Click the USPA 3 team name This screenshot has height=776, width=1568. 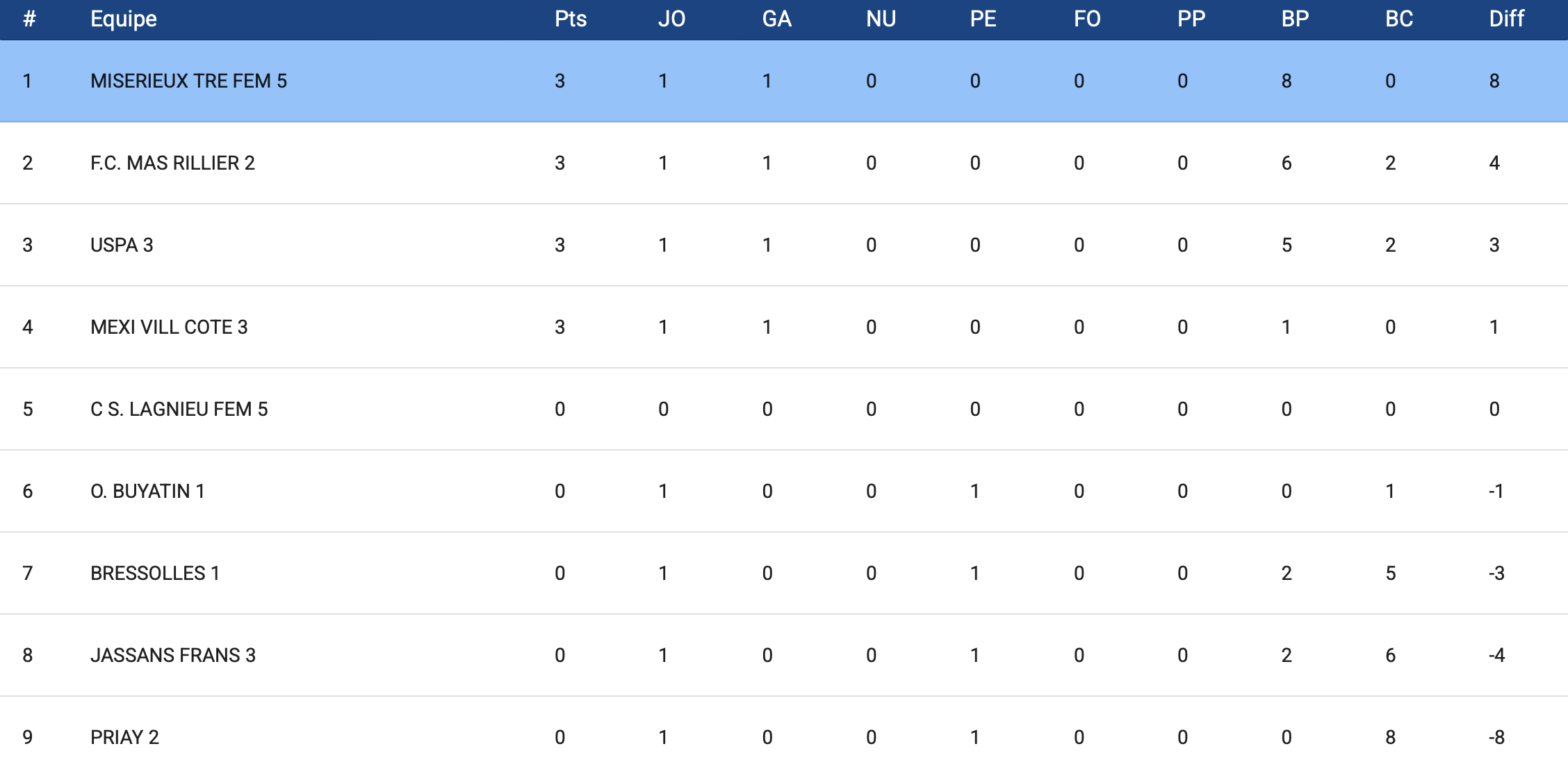pyautogui.click(x=122, y=245)
